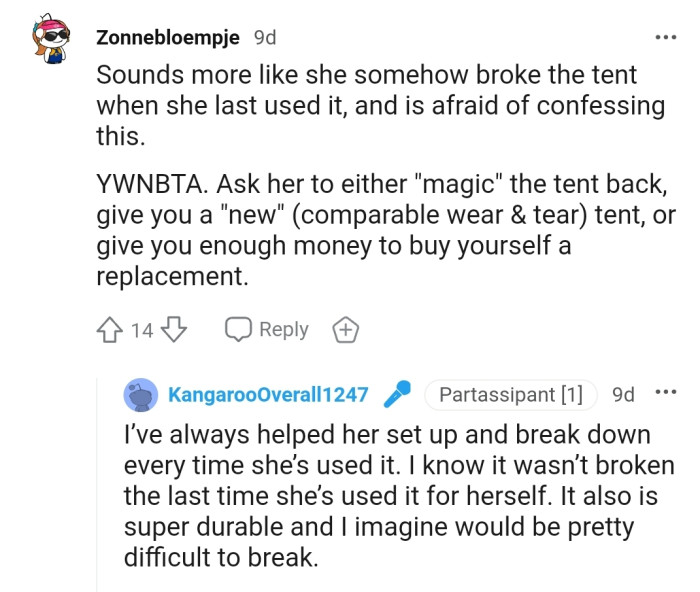Open KangarooOverall1247's round avatar
700x592 pixels.
point(140,395)
